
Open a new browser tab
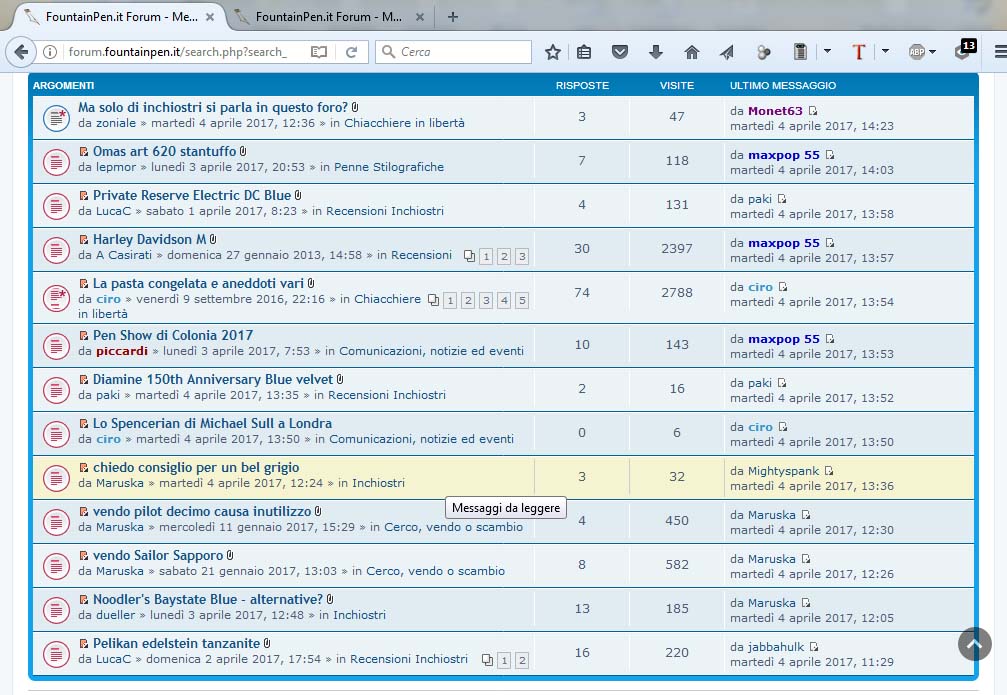[x=453, y=17]
